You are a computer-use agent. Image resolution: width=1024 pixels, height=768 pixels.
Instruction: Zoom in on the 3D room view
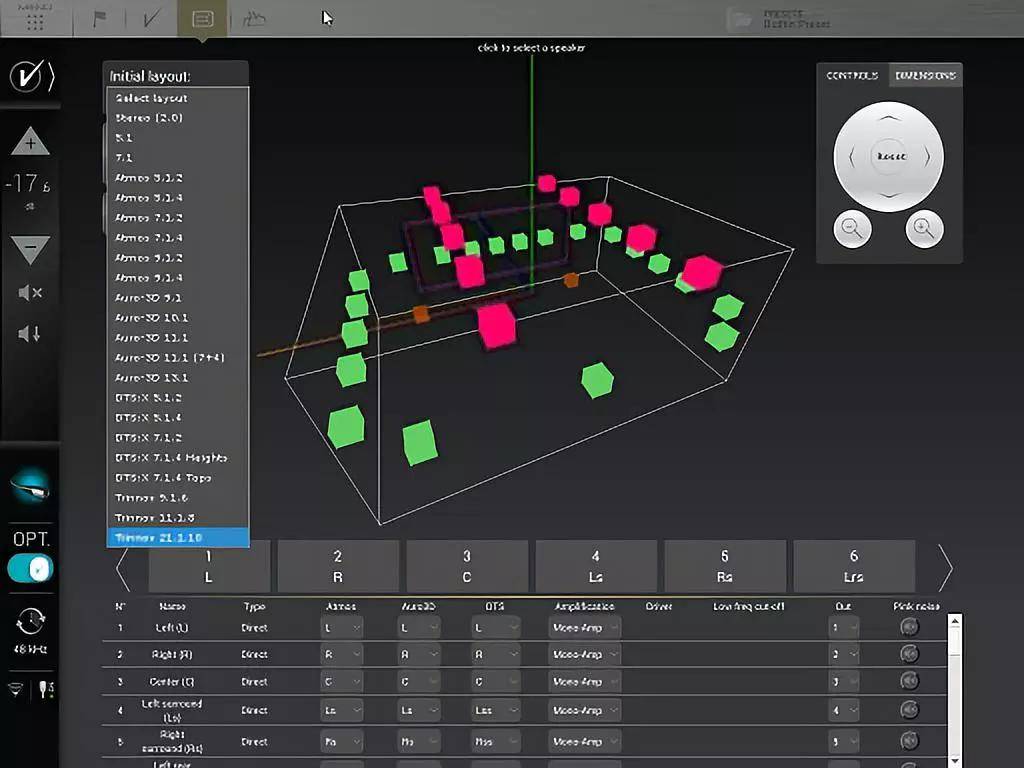click(x=924, y=229)
